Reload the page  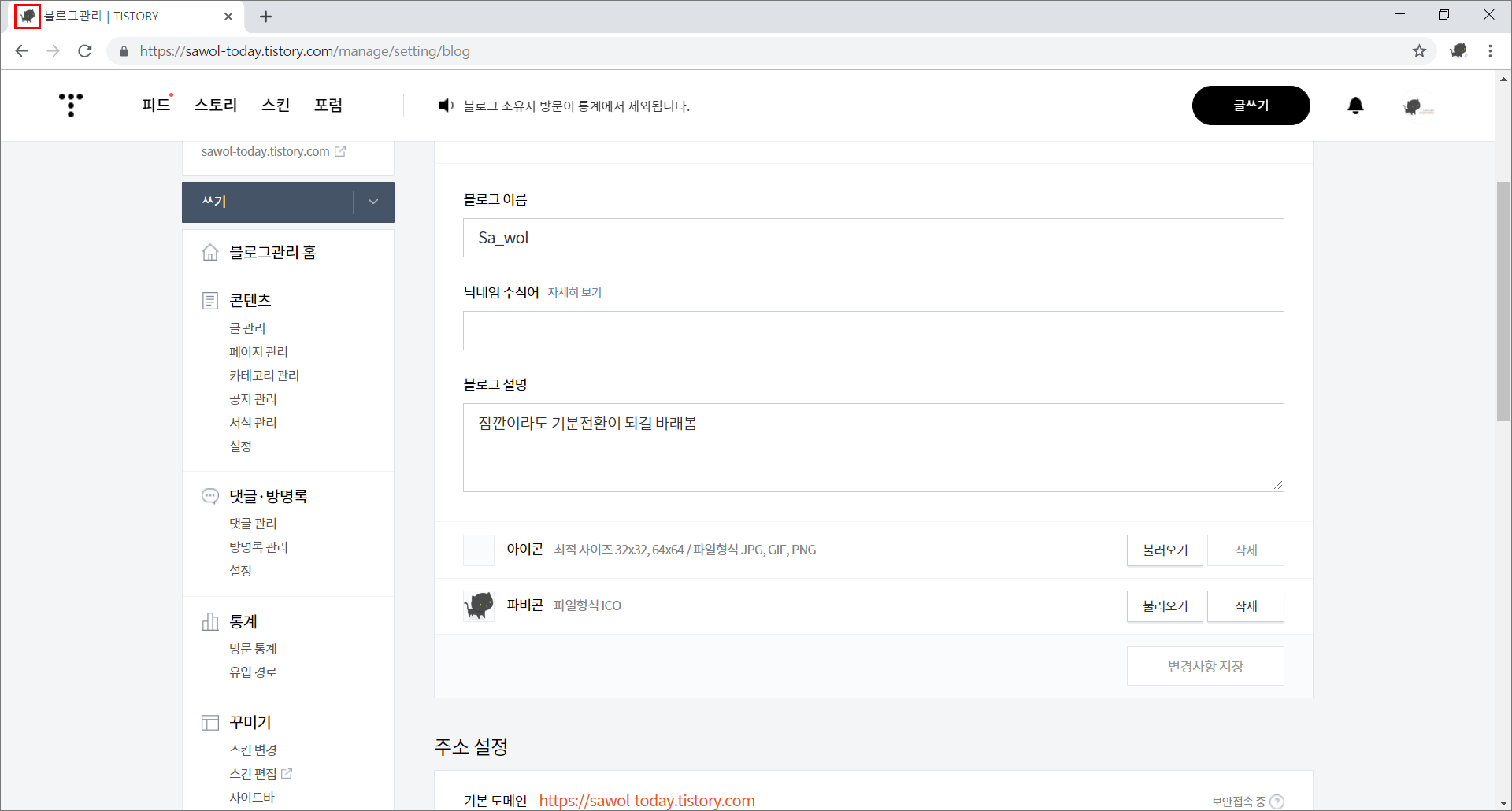click(85, 51)
